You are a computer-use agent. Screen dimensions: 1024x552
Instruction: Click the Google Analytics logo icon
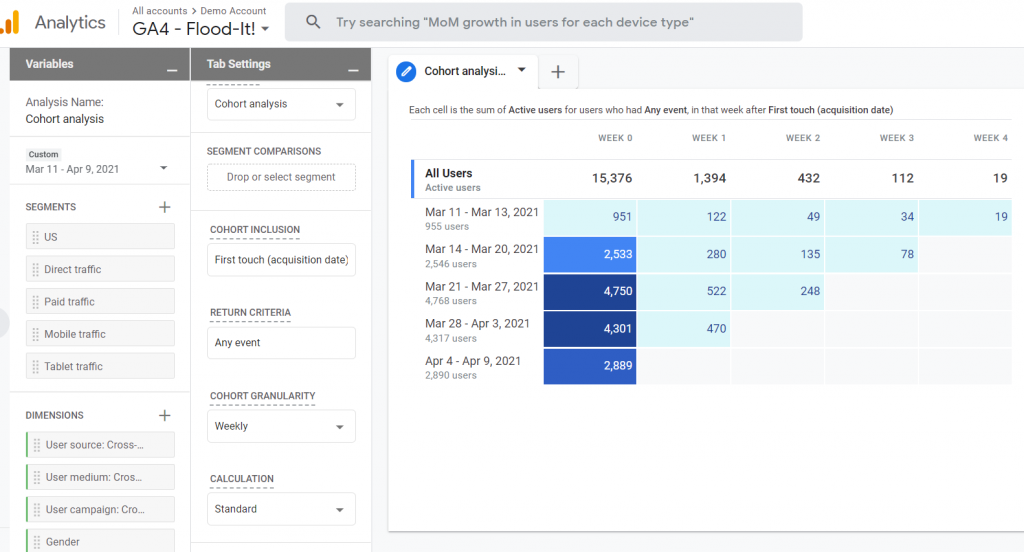tap(10, 21)
